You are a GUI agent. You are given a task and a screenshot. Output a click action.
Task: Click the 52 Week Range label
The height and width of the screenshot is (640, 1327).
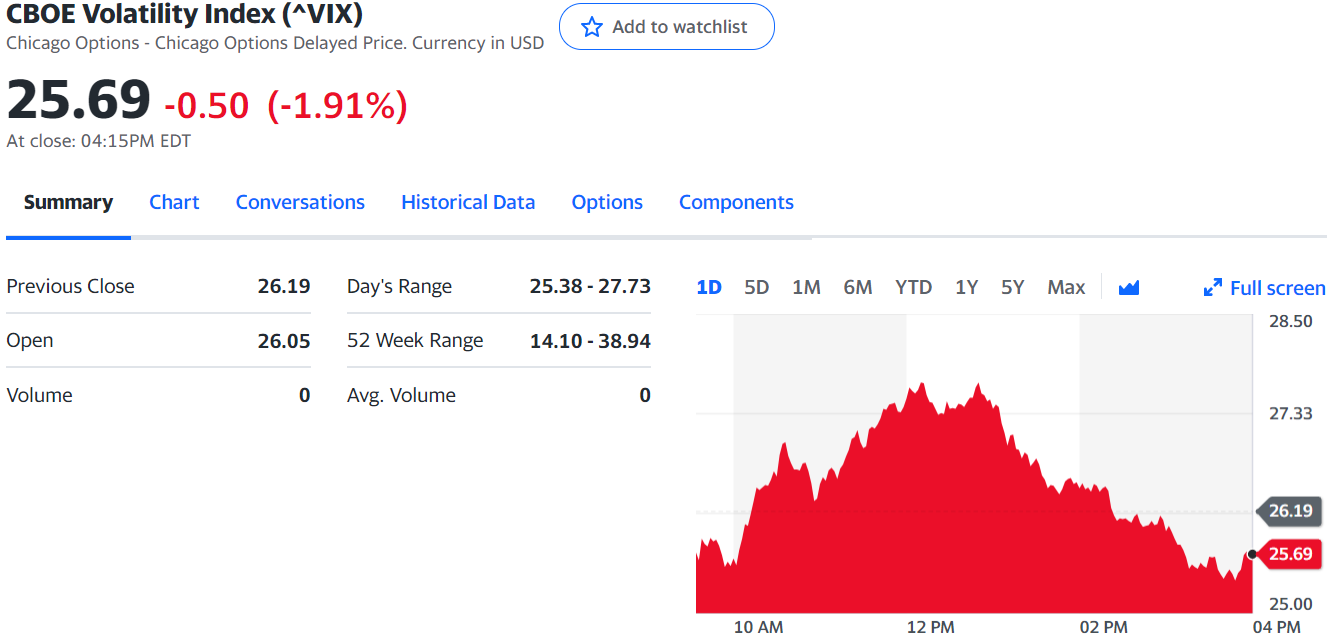click(415, 341)
